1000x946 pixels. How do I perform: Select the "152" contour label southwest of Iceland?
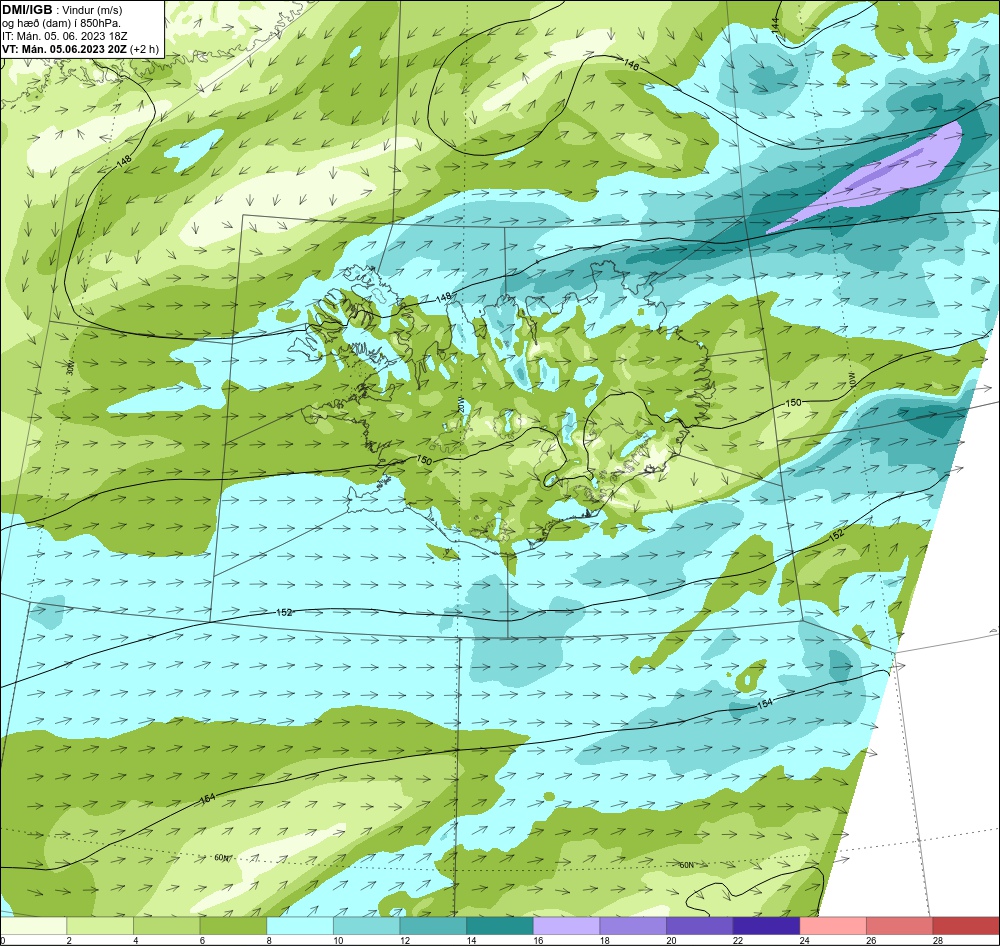click(284, 612)
